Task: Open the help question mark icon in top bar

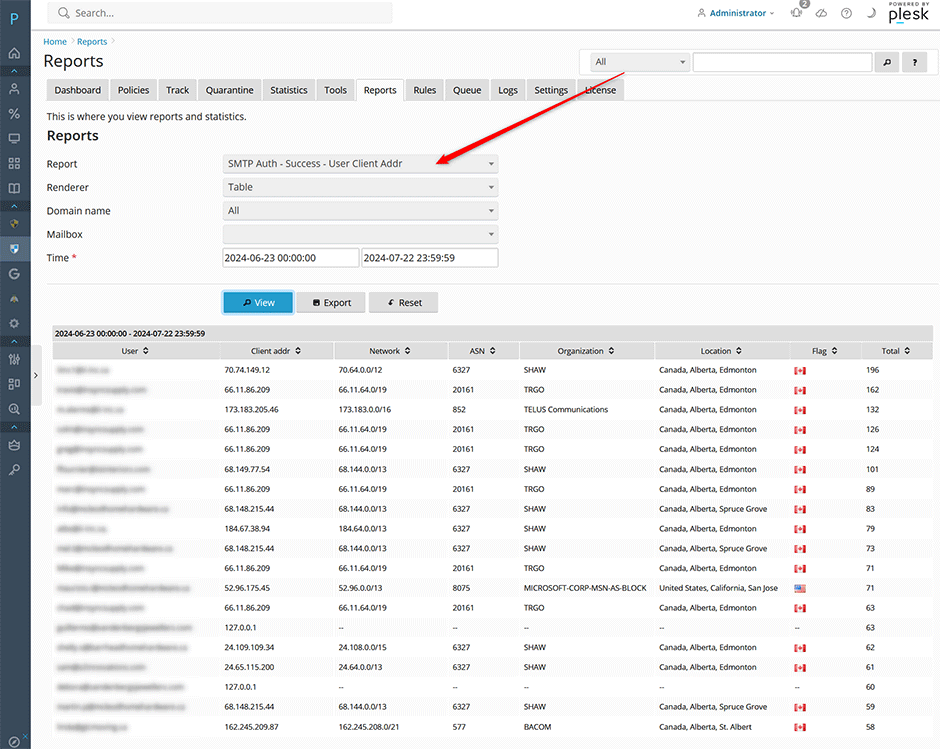Action: [x=846, y=13]
